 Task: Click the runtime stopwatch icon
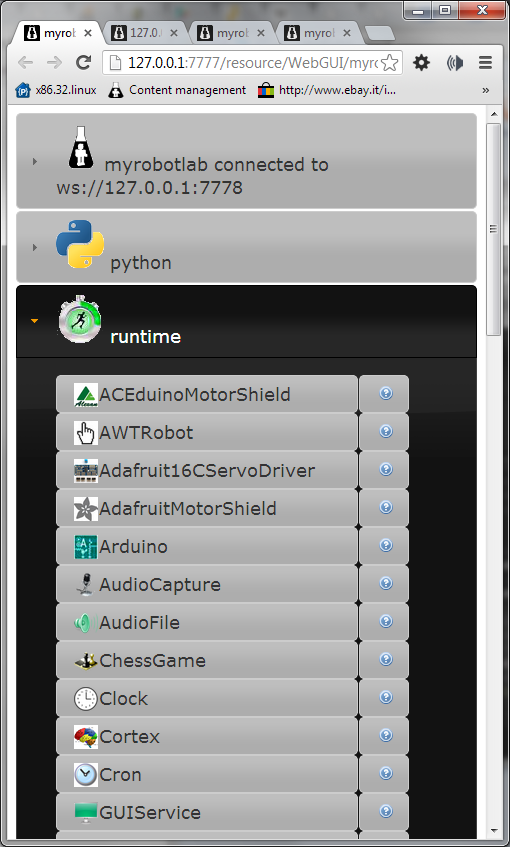point(80,319)
